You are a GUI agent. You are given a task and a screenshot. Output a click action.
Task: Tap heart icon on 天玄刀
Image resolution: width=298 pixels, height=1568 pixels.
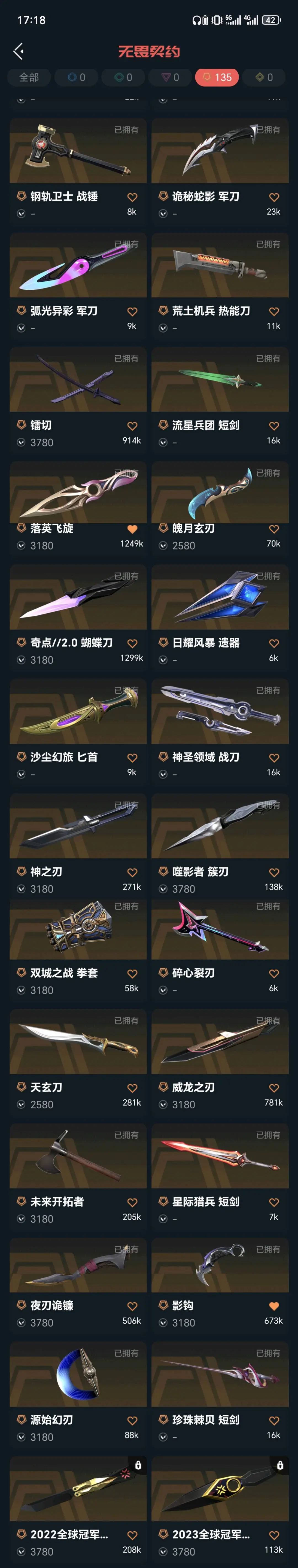[x=132, y=1088]
